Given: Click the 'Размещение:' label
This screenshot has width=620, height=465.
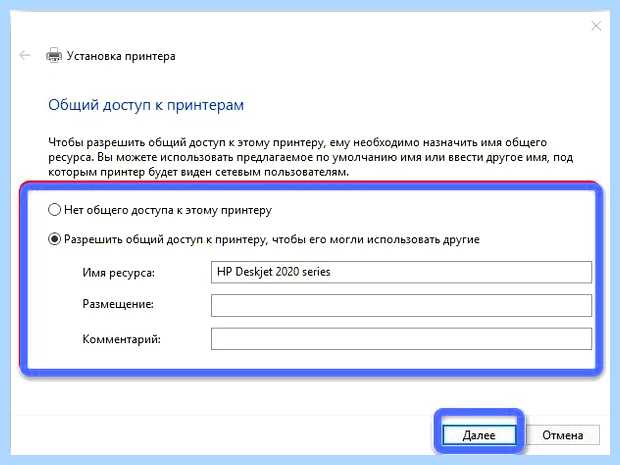Looking at the screenshot, I should pyautogui.click(x=118, y=304).
